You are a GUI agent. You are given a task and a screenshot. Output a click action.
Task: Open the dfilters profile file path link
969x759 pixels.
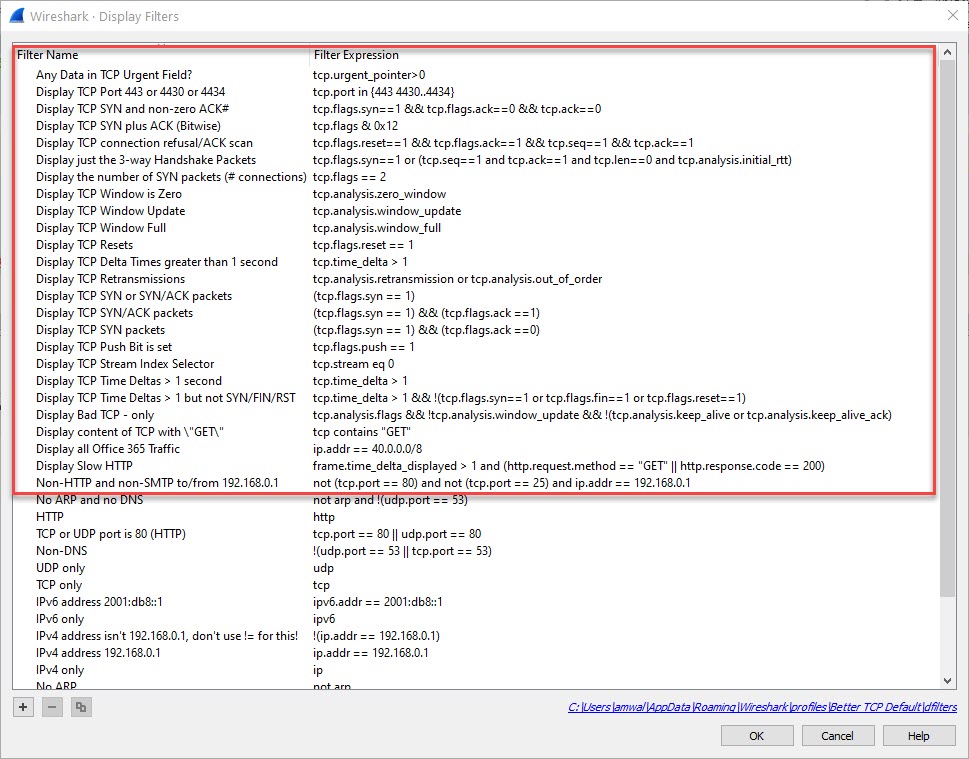click(762, 708)
